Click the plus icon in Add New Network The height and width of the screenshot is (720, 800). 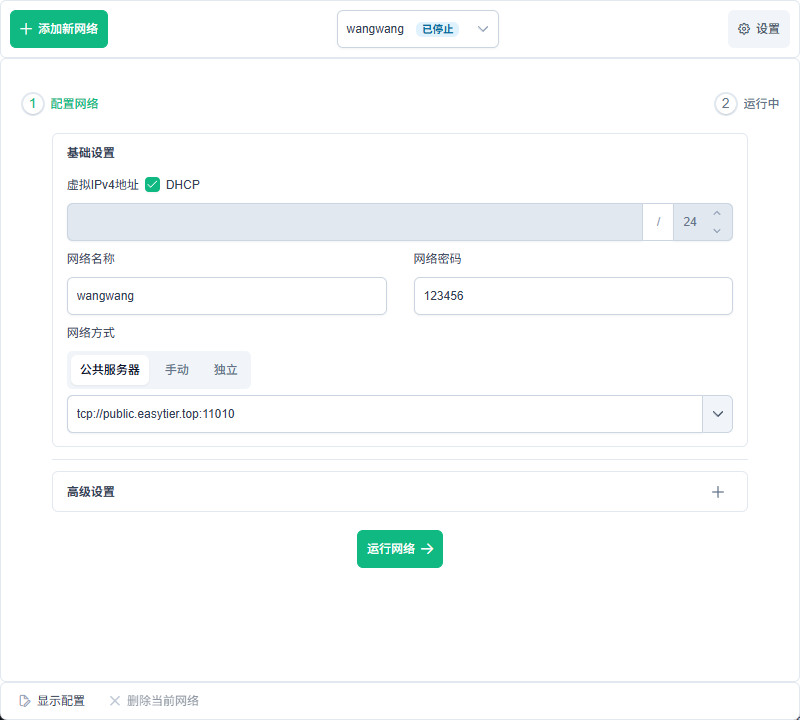tap(26, 29)
